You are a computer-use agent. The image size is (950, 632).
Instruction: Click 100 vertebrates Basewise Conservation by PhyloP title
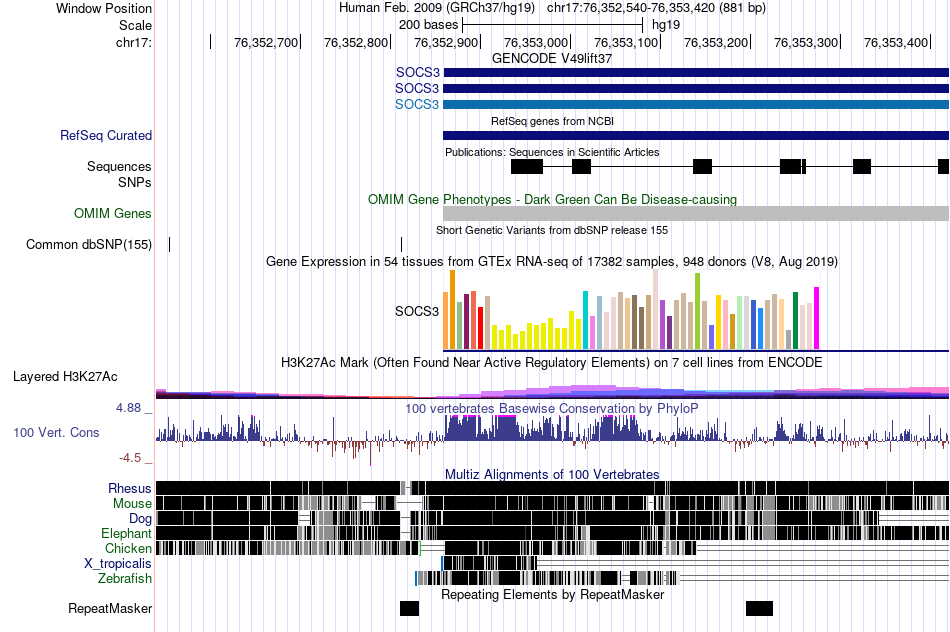[552, 408]
